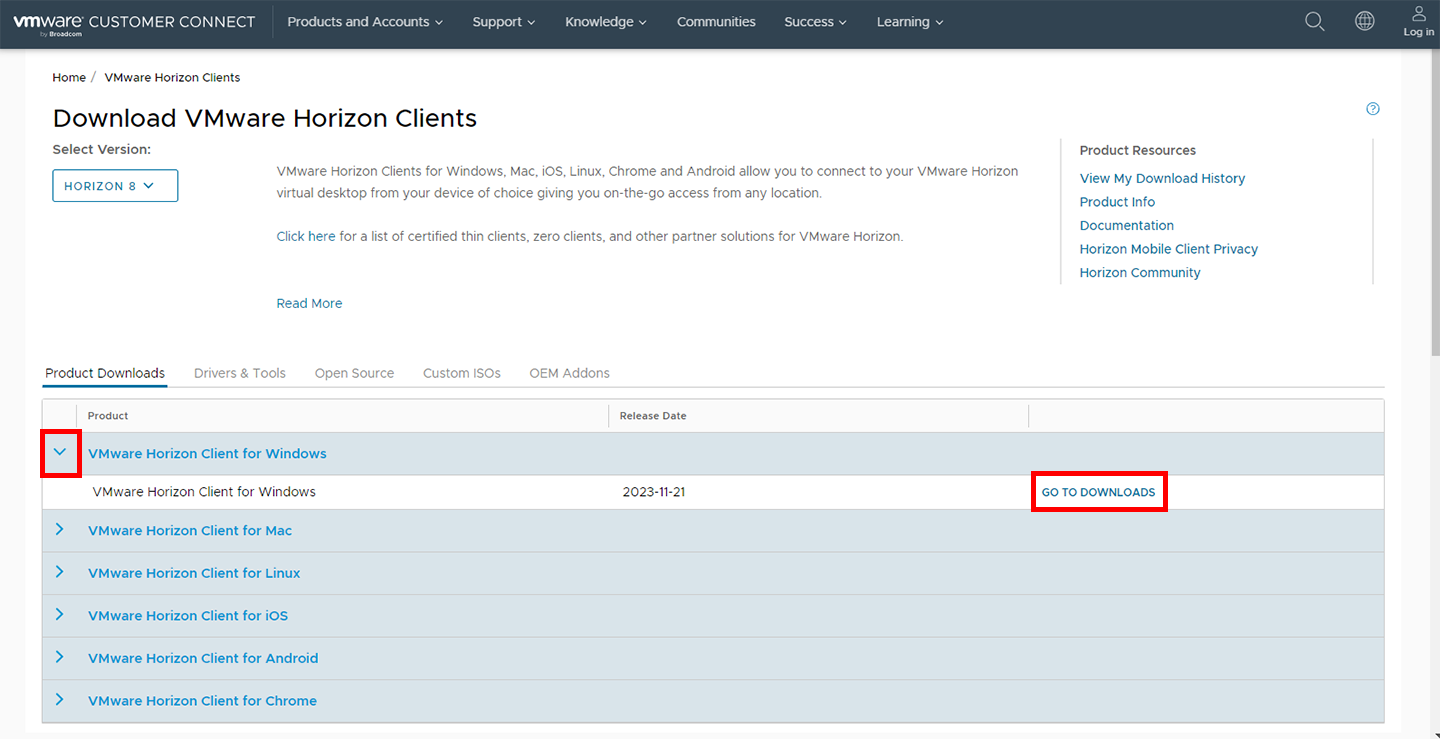
Task: Click VMware Horizon Client for Chrome title
Action: [202, 701]
